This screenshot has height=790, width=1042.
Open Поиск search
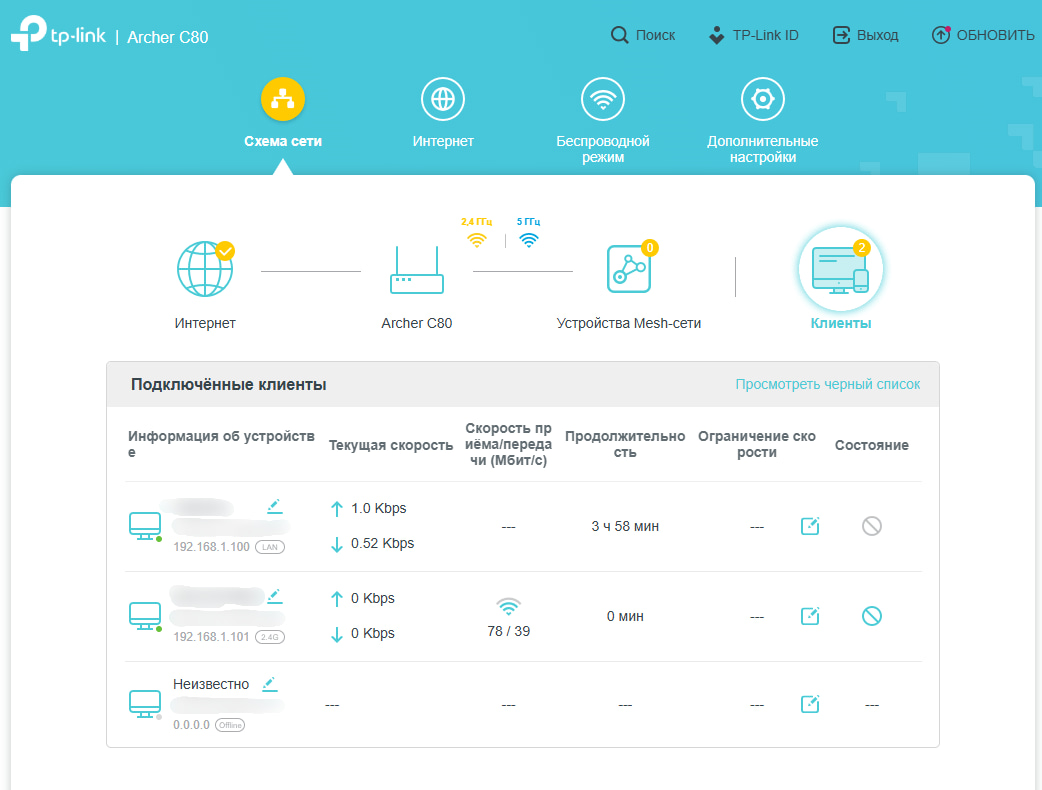pos(643,35)
